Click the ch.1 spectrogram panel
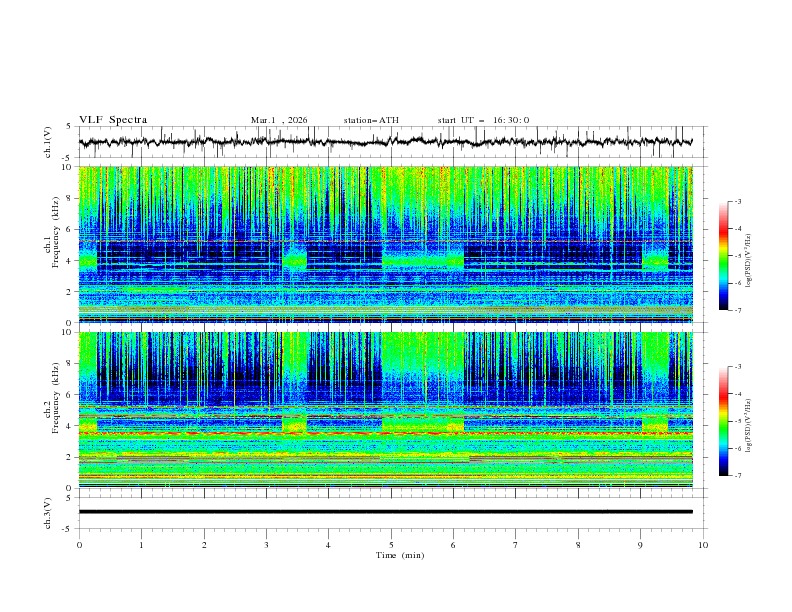The height and width of the screenshot is (612, 792). coord(386,244)
